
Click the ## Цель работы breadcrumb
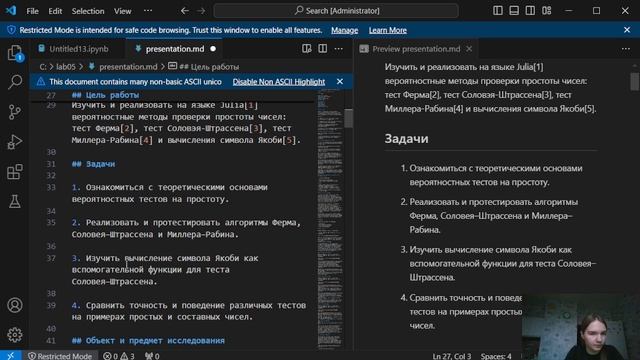tap(209, 67)
